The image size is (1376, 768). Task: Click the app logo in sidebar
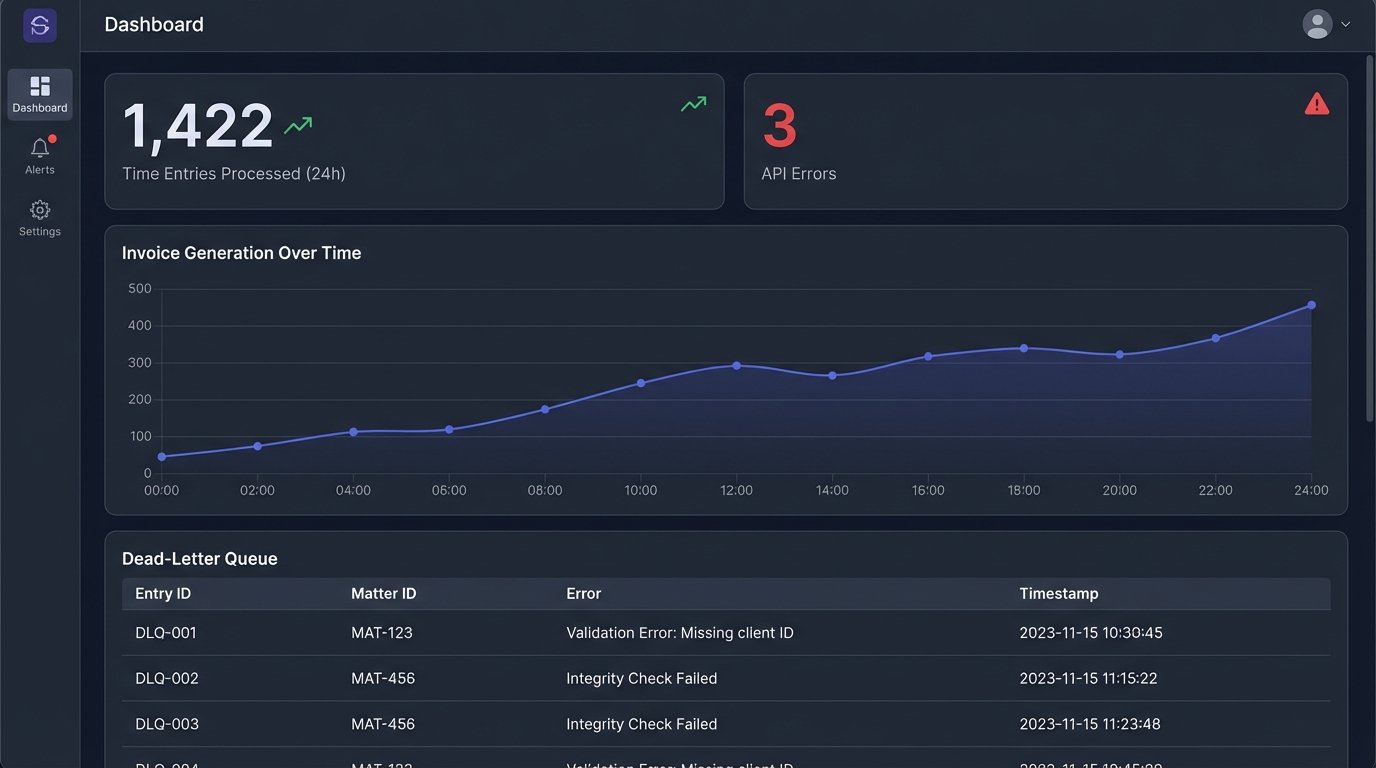(x=40, y=26)
